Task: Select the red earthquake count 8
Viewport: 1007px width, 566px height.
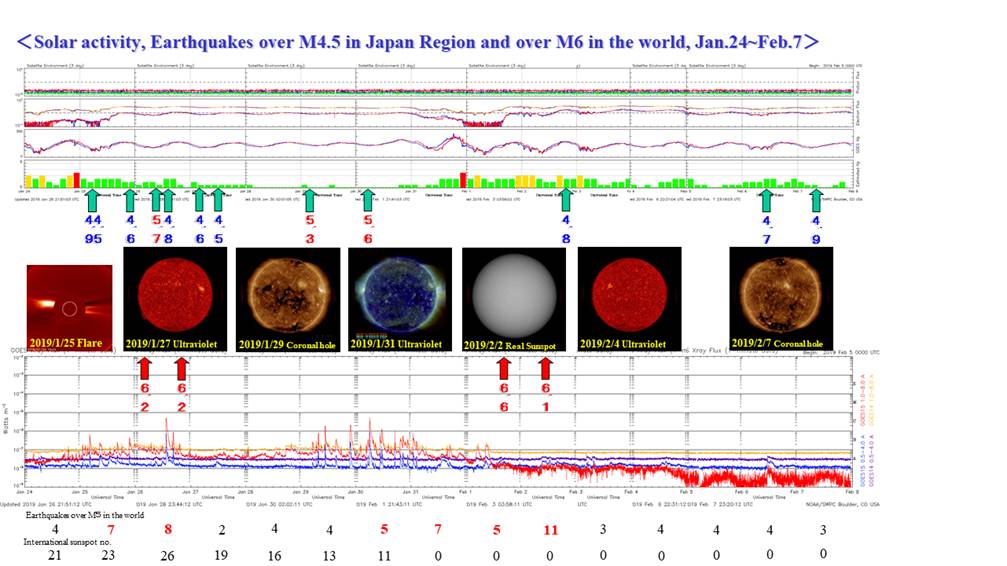Action: click(168, 529)
